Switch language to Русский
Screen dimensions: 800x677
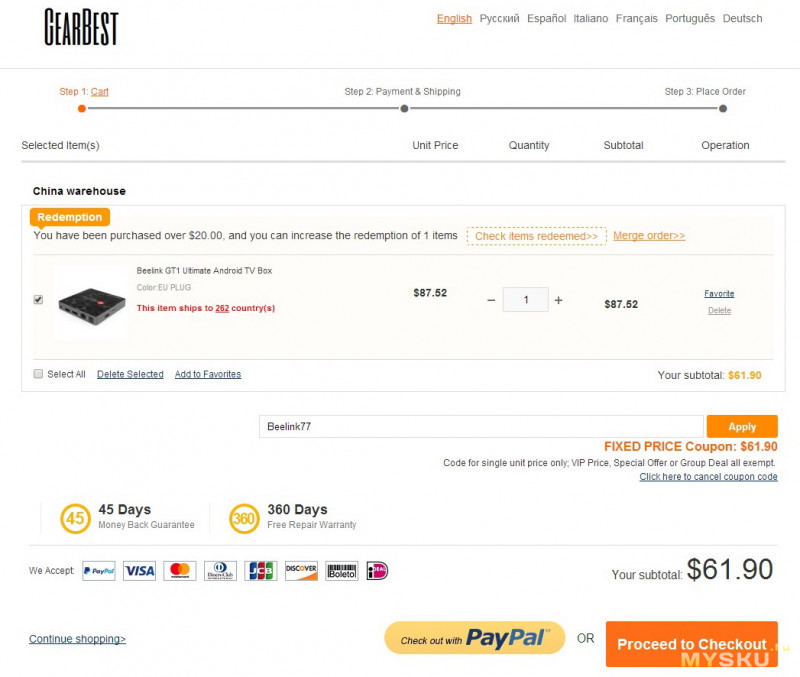coord(499,18)
